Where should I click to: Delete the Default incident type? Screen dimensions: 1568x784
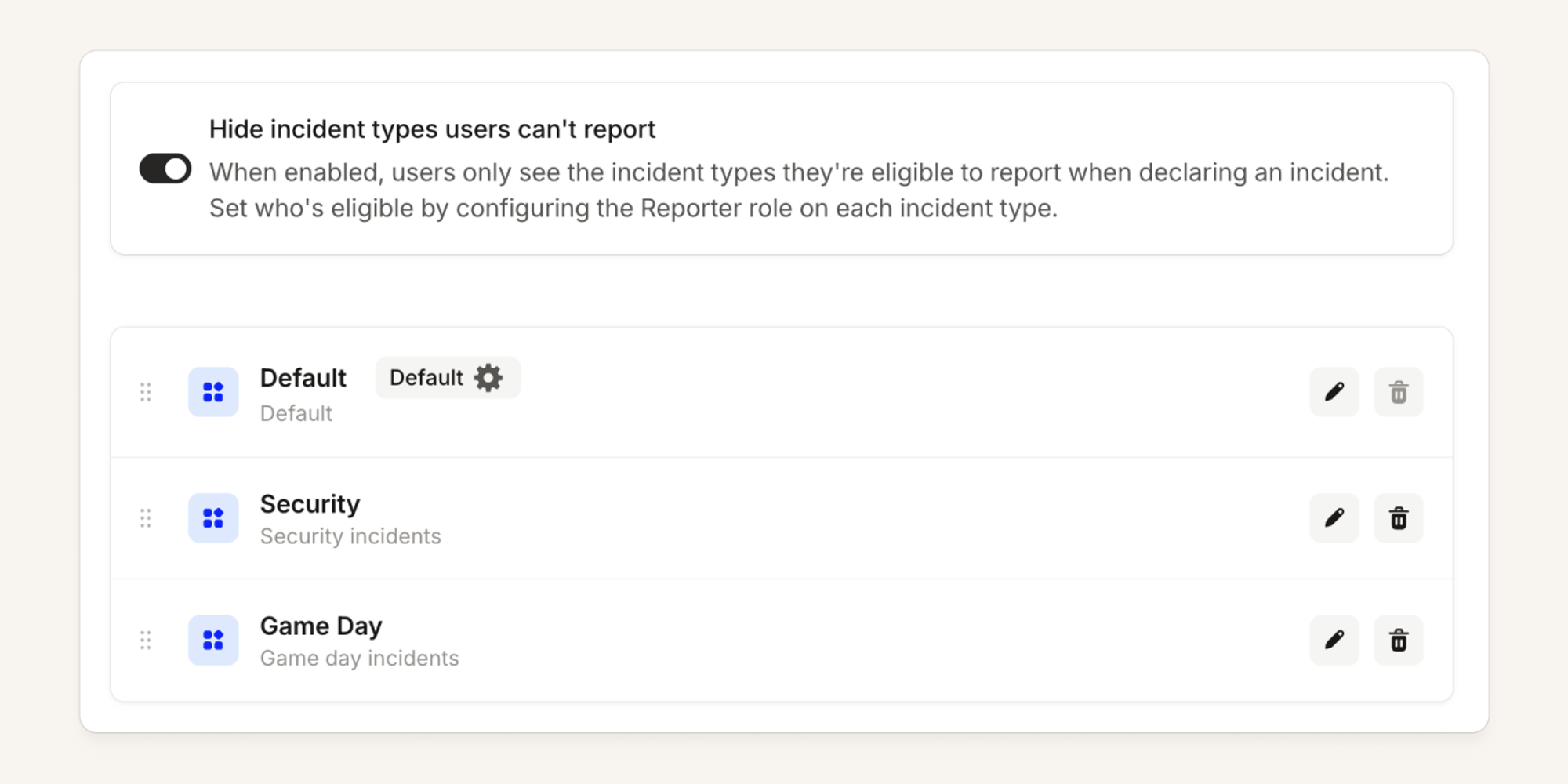pyautogui.click(x=1399, y=392)
